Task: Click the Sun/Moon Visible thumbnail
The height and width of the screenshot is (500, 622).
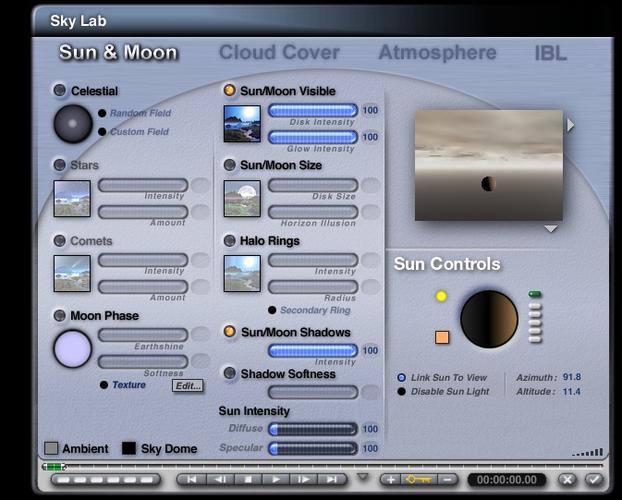Action: 242,123
